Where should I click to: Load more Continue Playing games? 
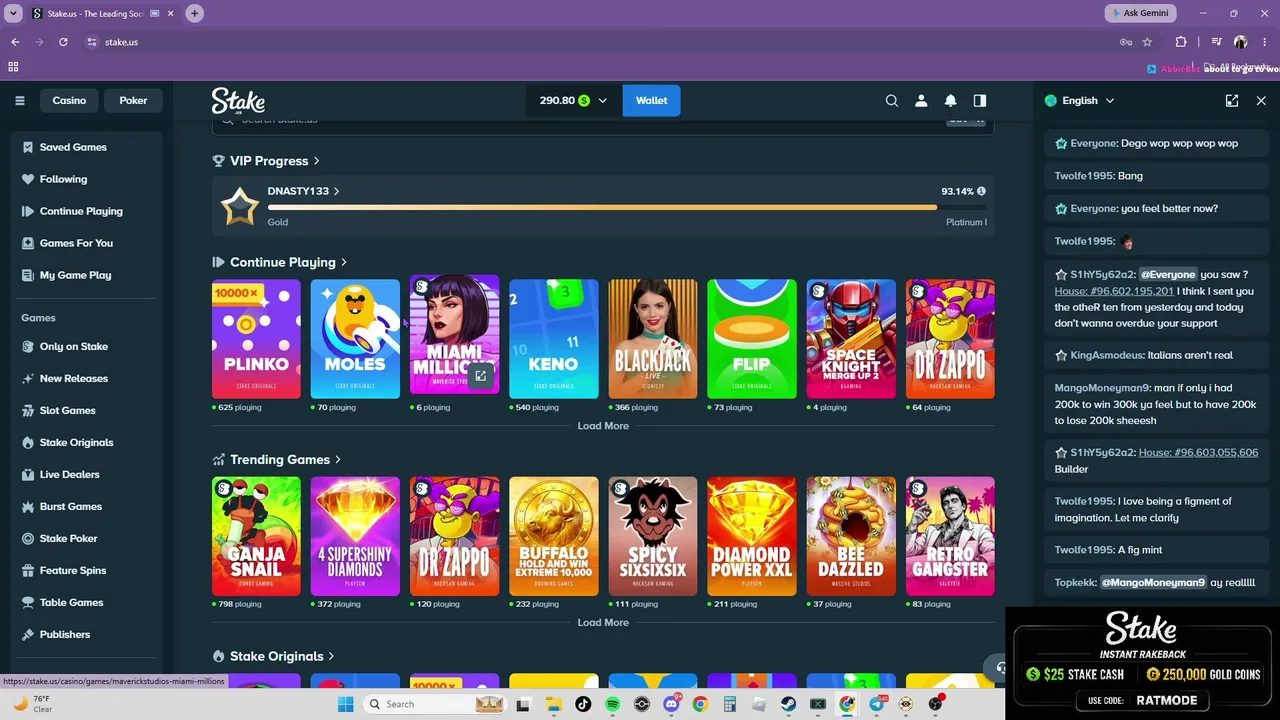(603, 426)
